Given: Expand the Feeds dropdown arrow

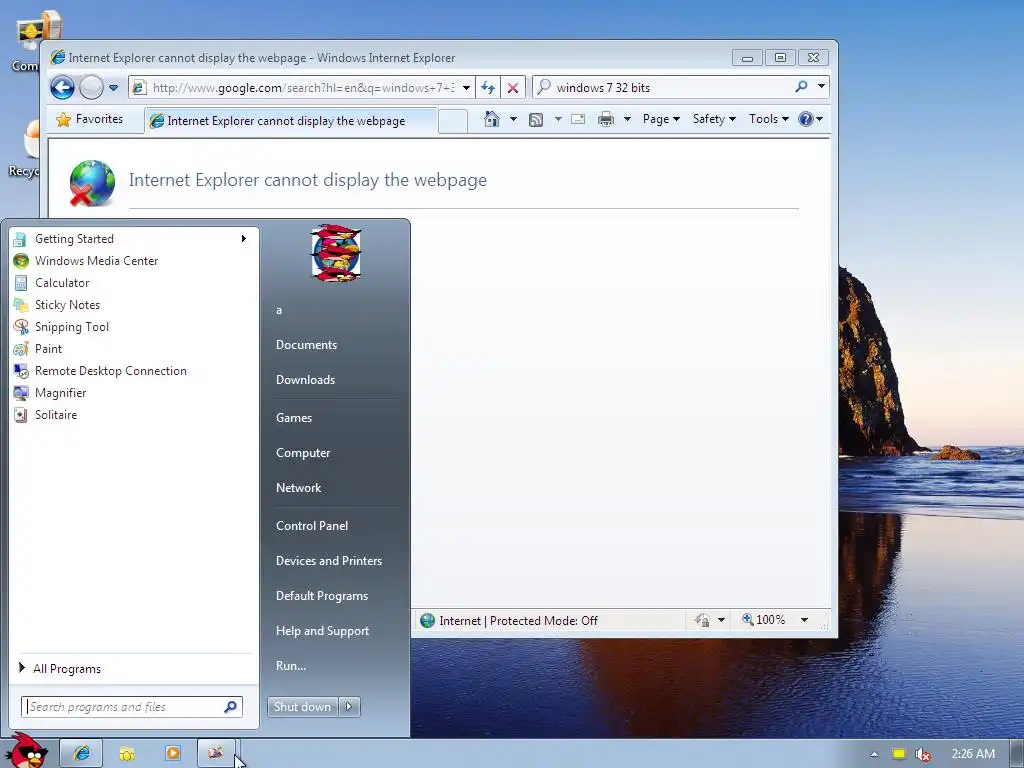Looking at the screenshot, I should [558, 120].
